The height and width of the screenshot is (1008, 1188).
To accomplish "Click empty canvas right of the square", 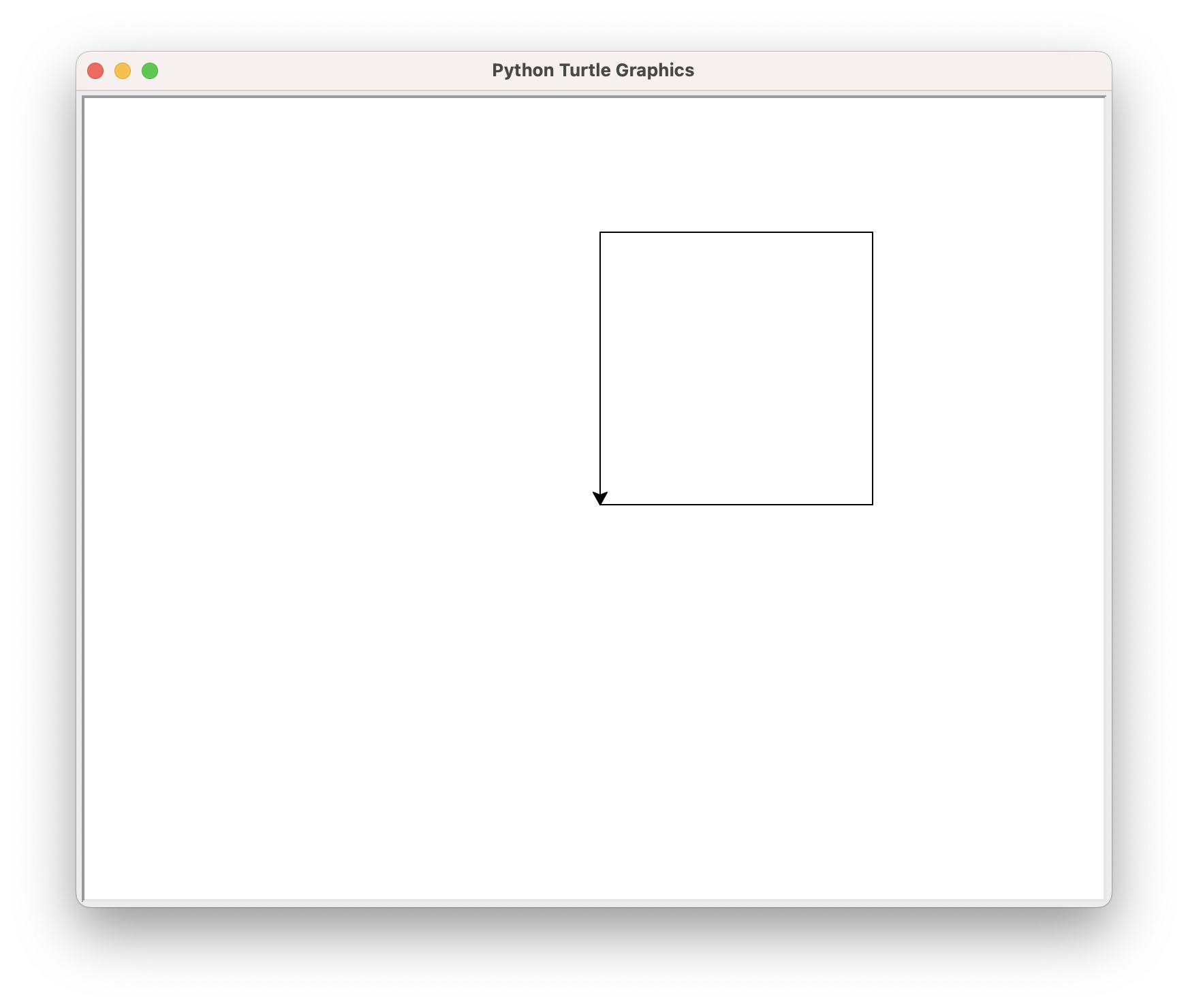I will point(988,368).
